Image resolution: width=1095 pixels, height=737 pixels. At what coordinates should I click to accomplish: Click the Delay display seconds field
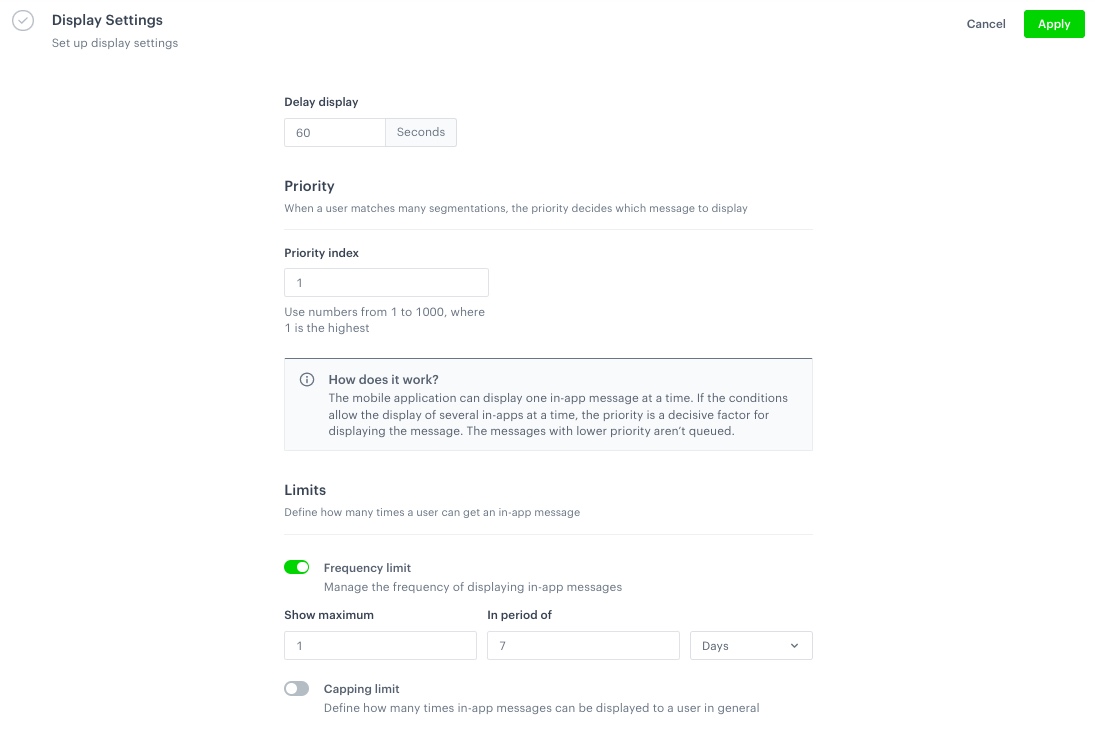pos(335,132)
